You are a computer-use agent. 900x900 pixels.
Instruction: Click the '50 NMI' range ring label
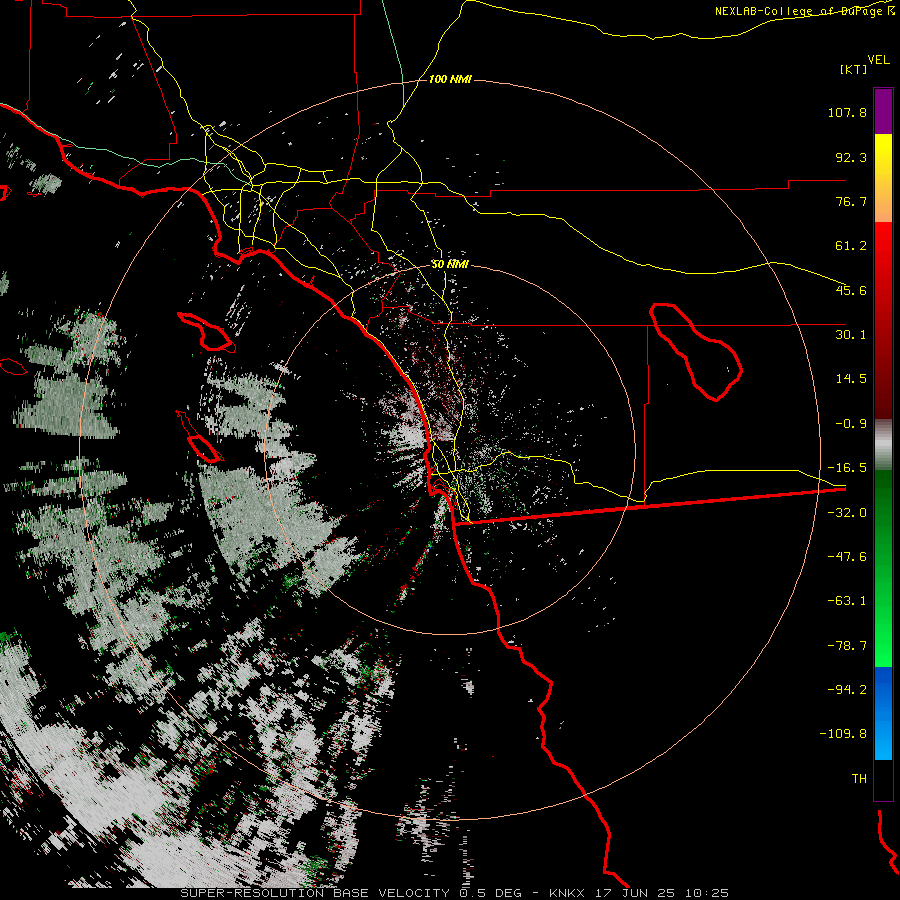[450, 264]
